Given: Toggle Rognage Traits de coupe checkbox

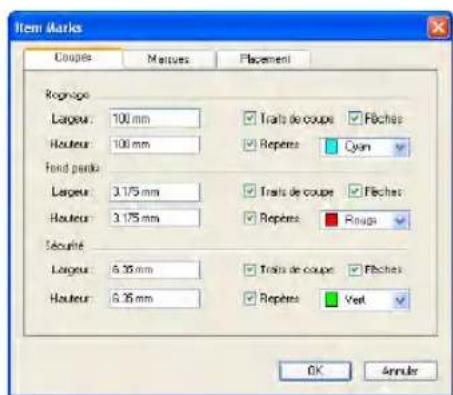Looking at the screenshot, I should click(250, 118).
